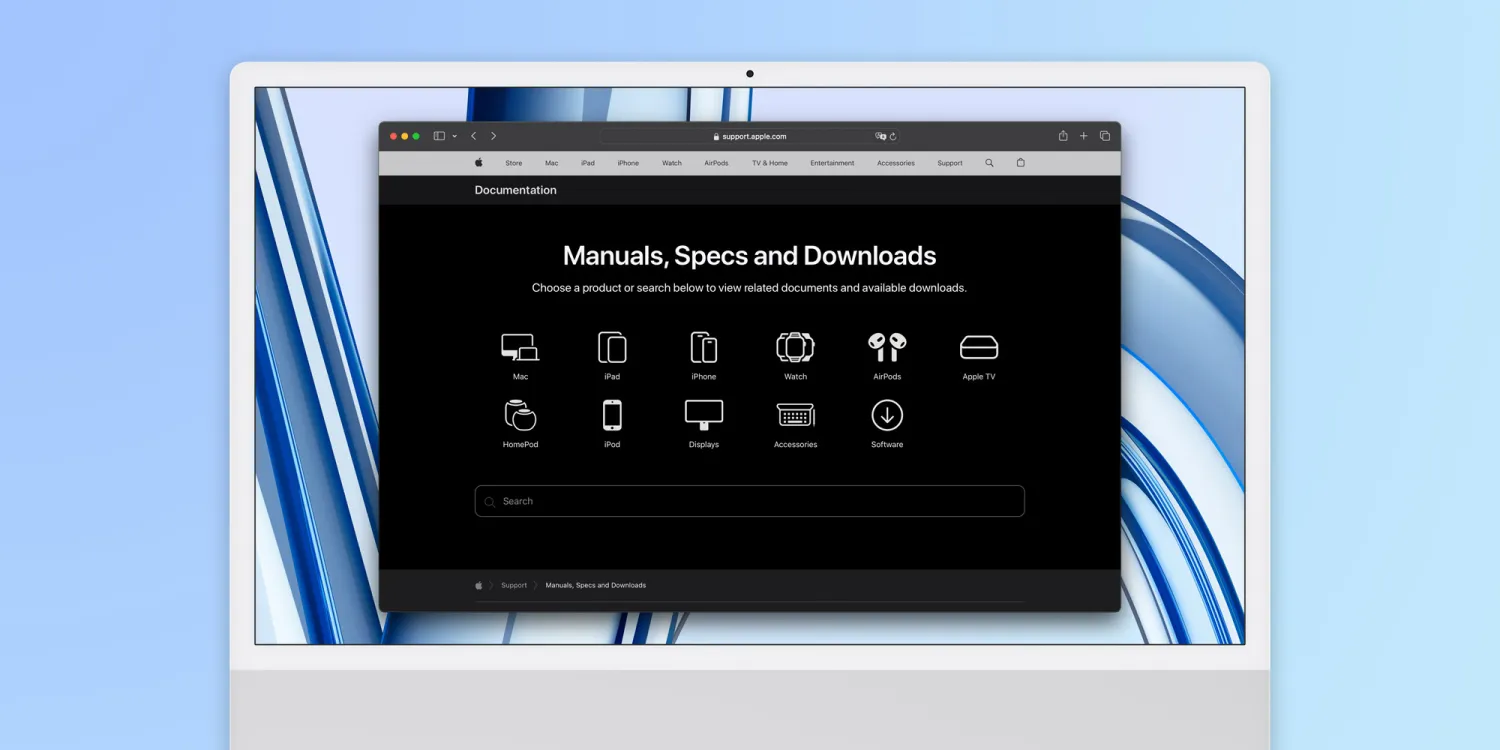Viewport: 1500px width, 750px height.
Task: Click the Apple logo in the site navigation bar
Action: pos(479,162)
